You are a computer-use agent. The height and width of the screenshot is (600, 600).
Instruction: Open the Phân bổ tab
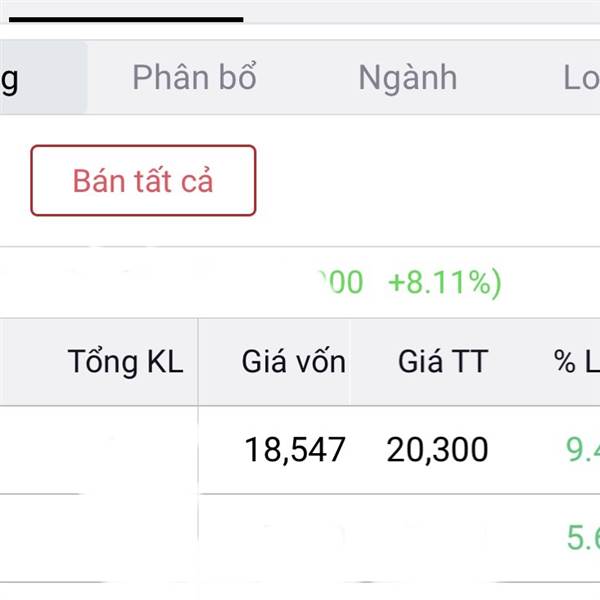coord(194,78)
